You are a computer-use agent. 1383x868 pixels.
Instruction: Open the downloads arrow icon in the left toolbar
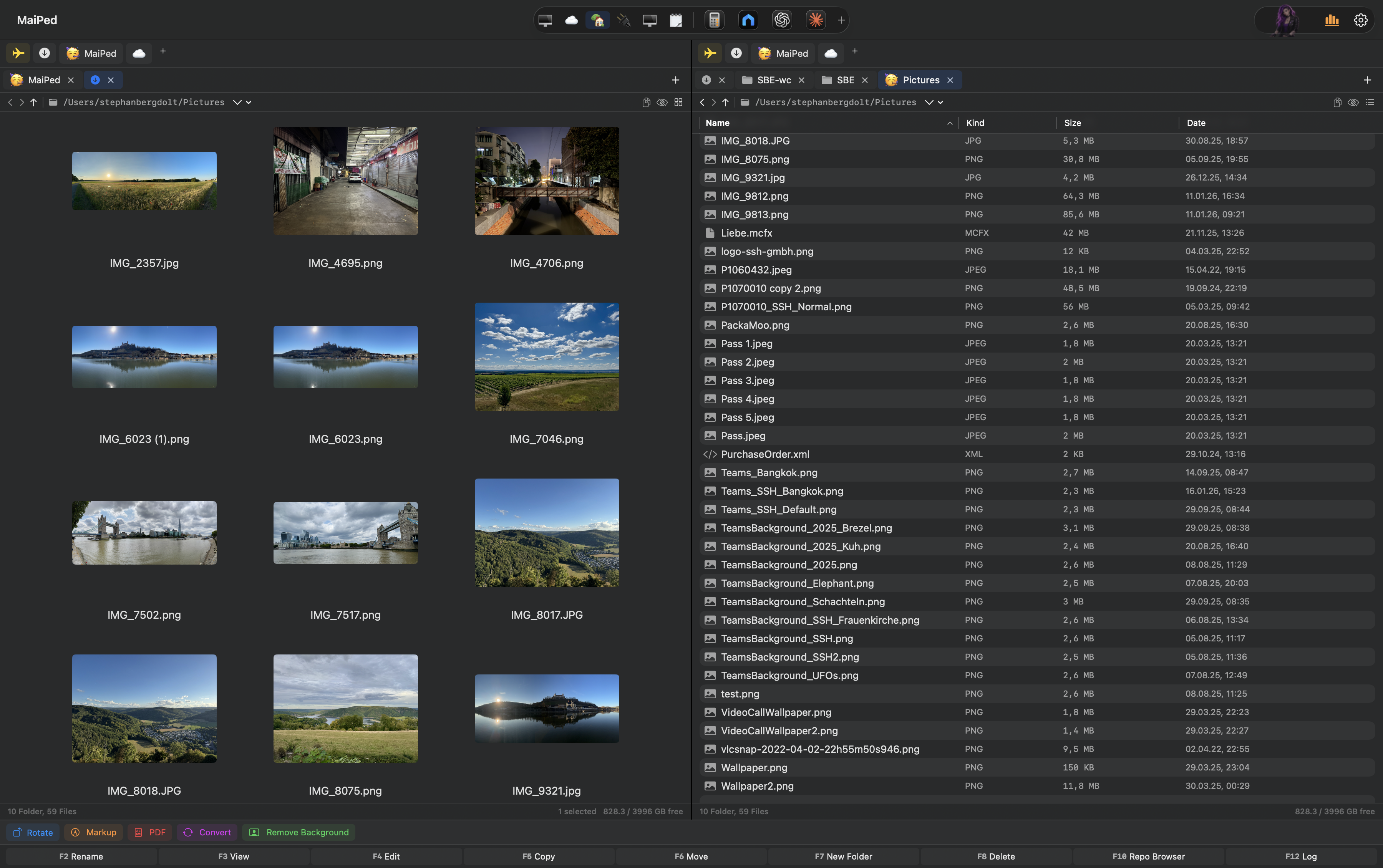(44, 53)
